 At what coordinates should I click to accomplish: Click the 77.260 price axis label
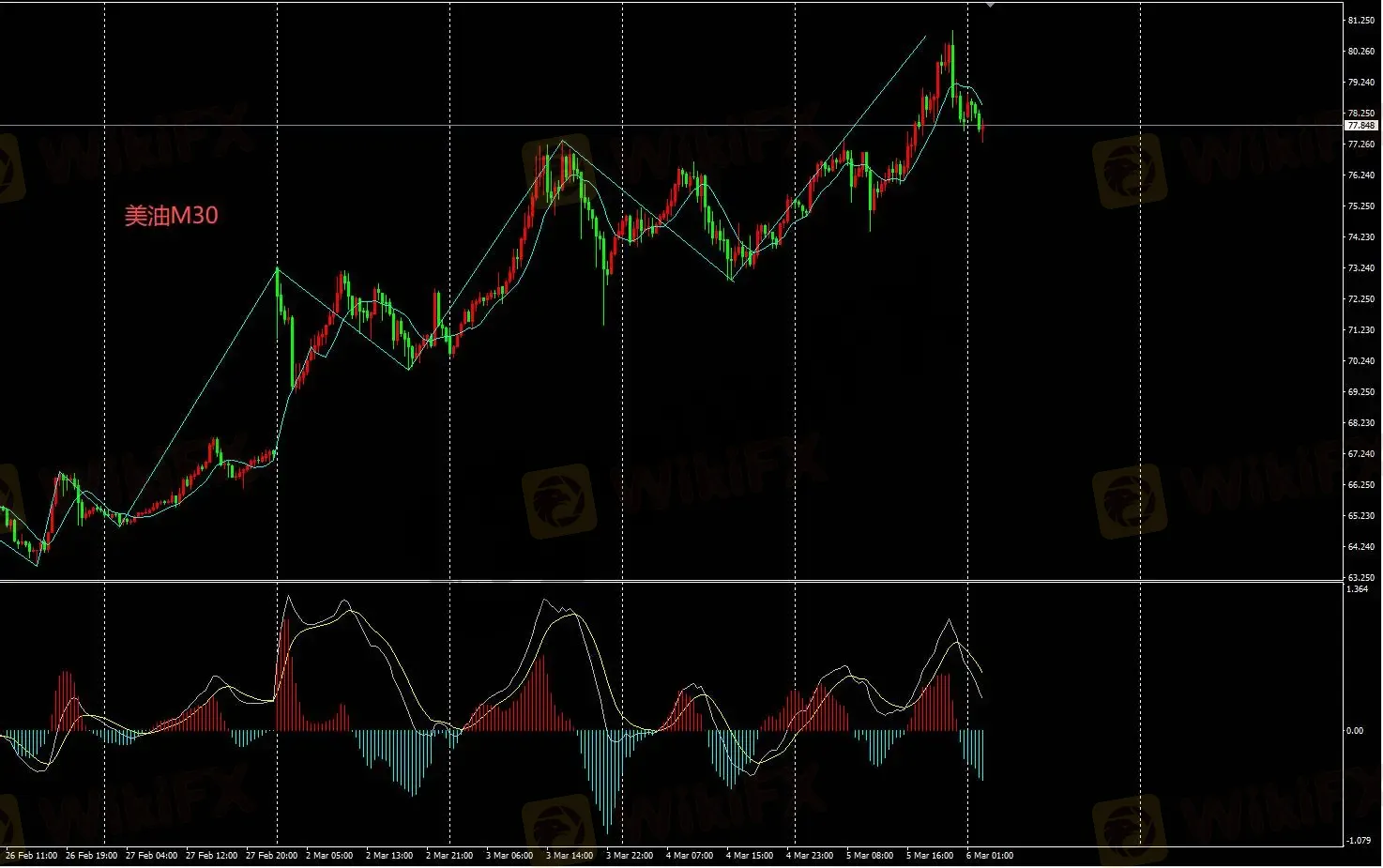click(x=1361, y=145)
